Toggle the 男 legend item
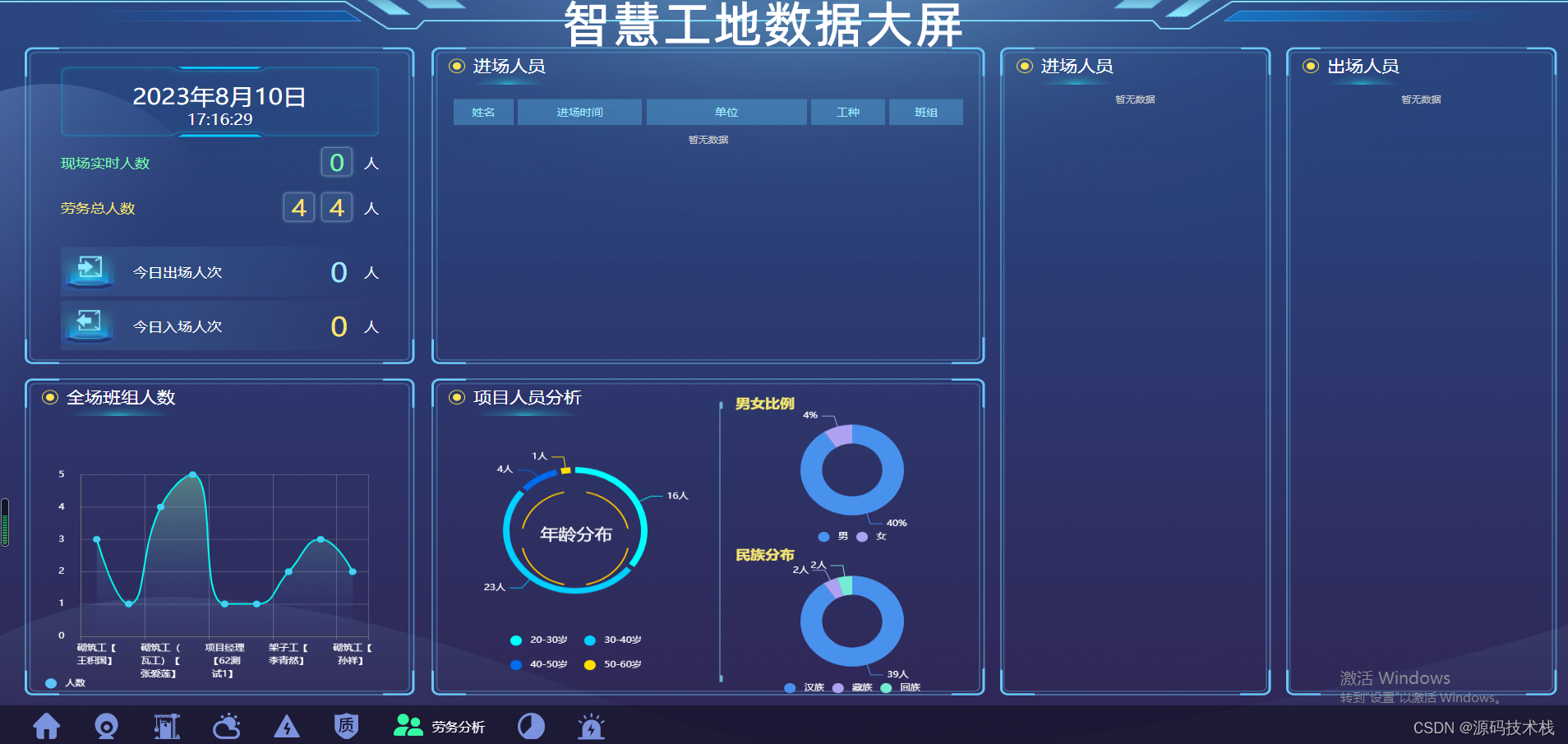Viewport: 1568px width, 744px height. pyautogui.click(x=833, y=536)
